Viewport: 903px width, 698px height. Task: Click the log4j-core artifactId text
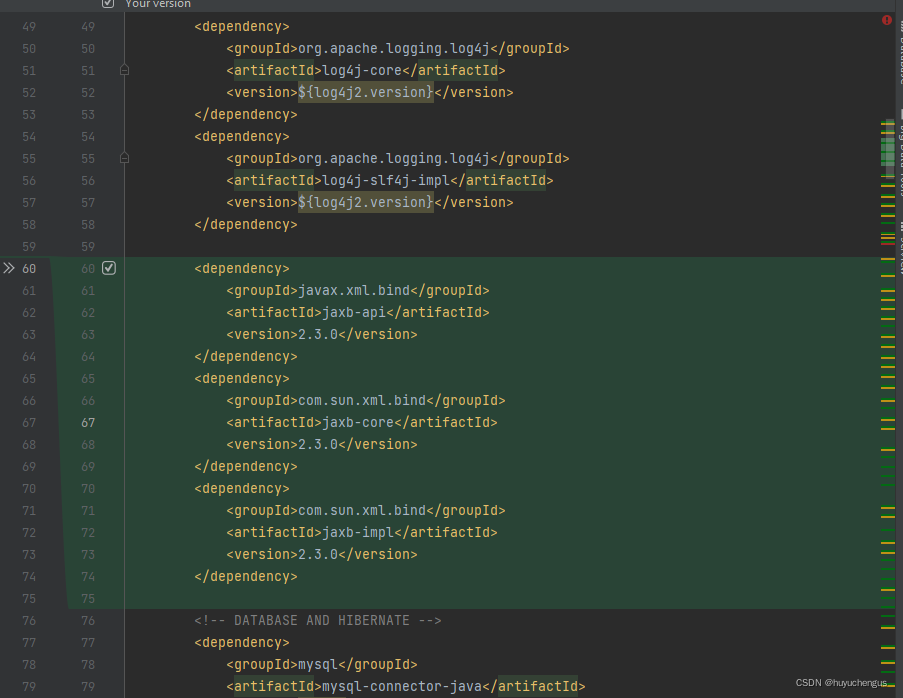(362, 70)
